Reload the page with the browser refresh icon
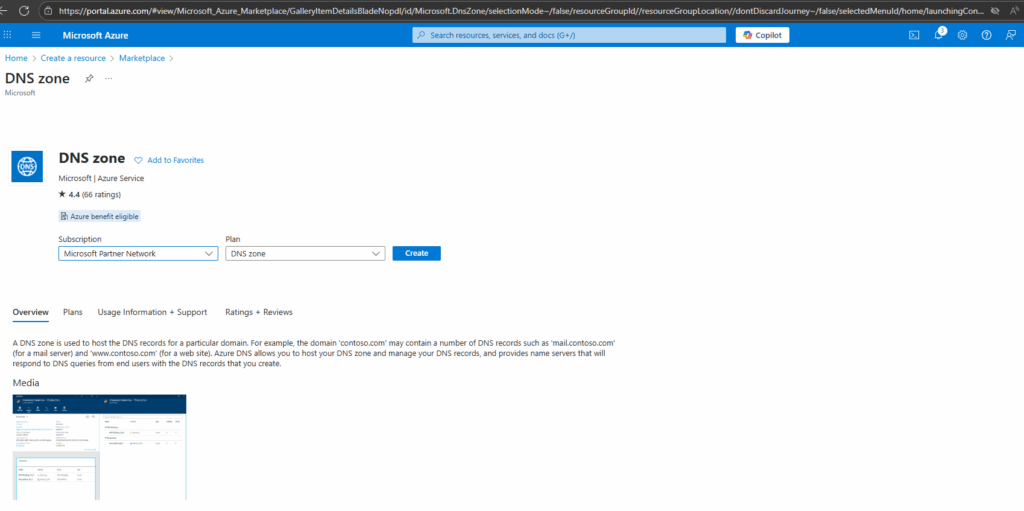The height and width of the screenshot is (511, 1024). pyautogui.click(x=24, y=11)
